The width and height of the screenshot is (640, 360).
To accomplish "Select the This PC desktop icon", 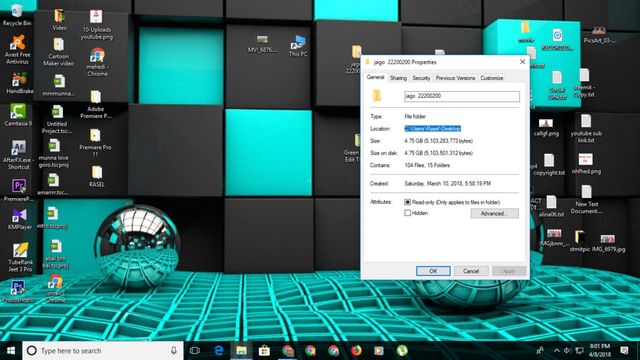I will click(x=298, y=46).
